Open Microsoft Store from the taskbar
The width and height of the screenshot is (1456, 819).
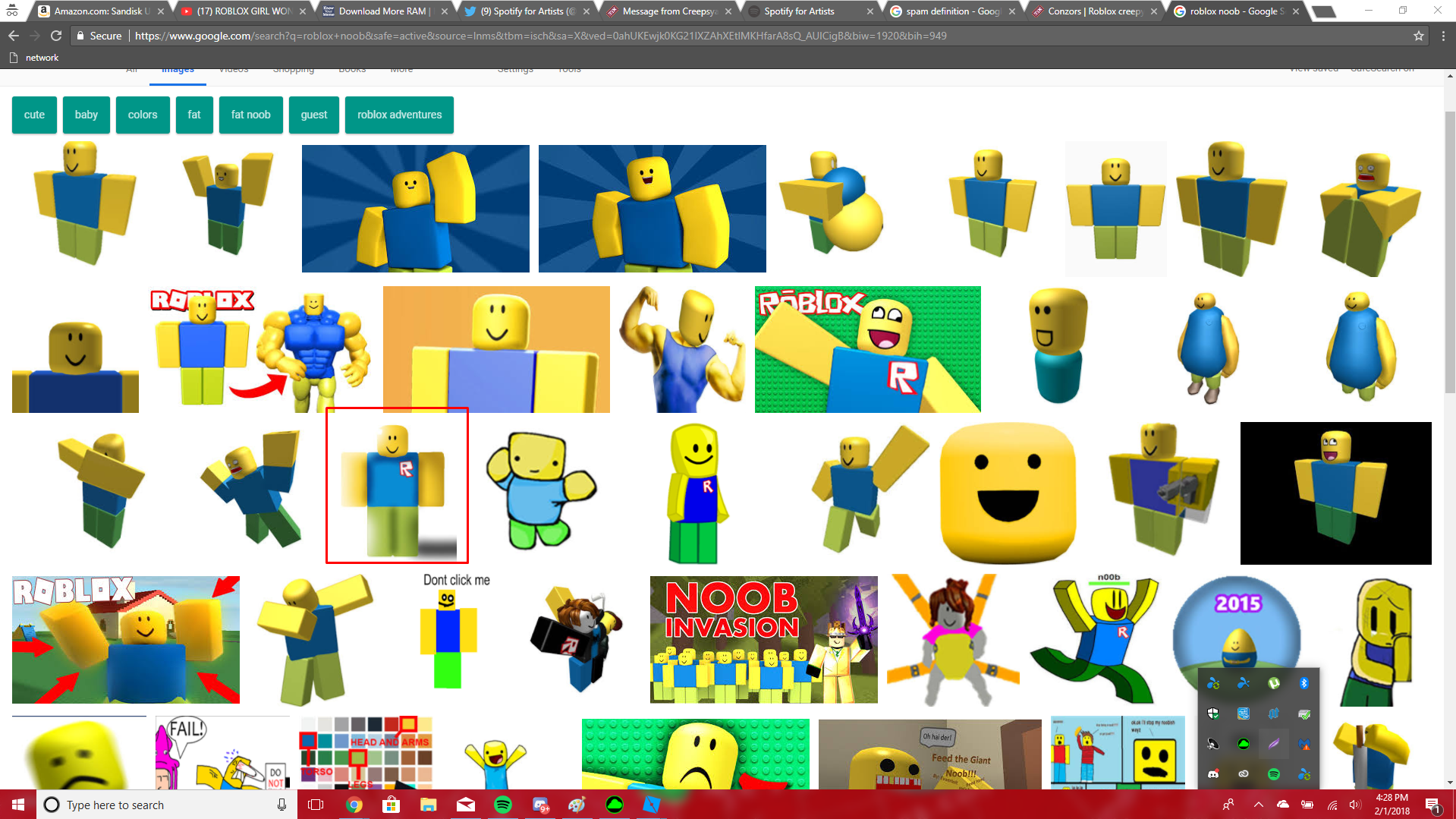click(x=391, y=805)
